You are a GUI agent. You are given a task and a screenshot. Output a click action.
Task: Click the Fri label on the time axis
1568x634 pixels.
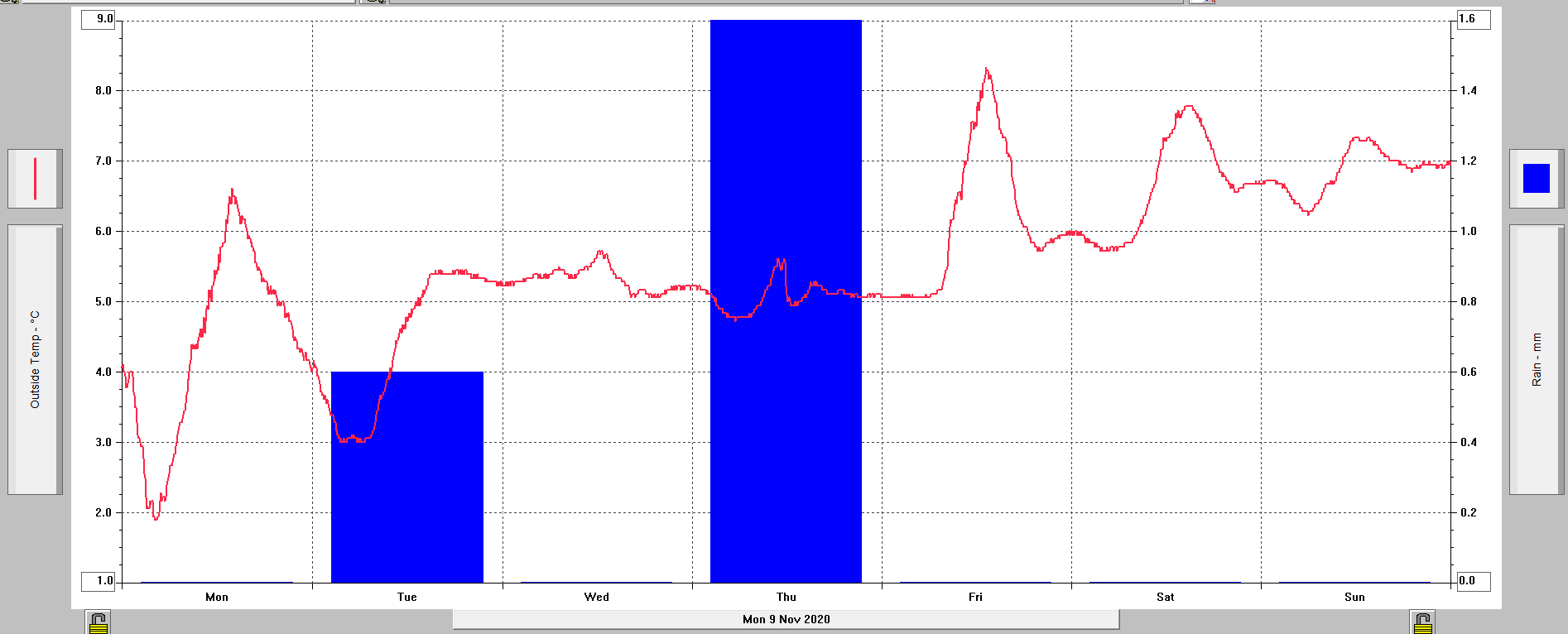tap(975, 597)
